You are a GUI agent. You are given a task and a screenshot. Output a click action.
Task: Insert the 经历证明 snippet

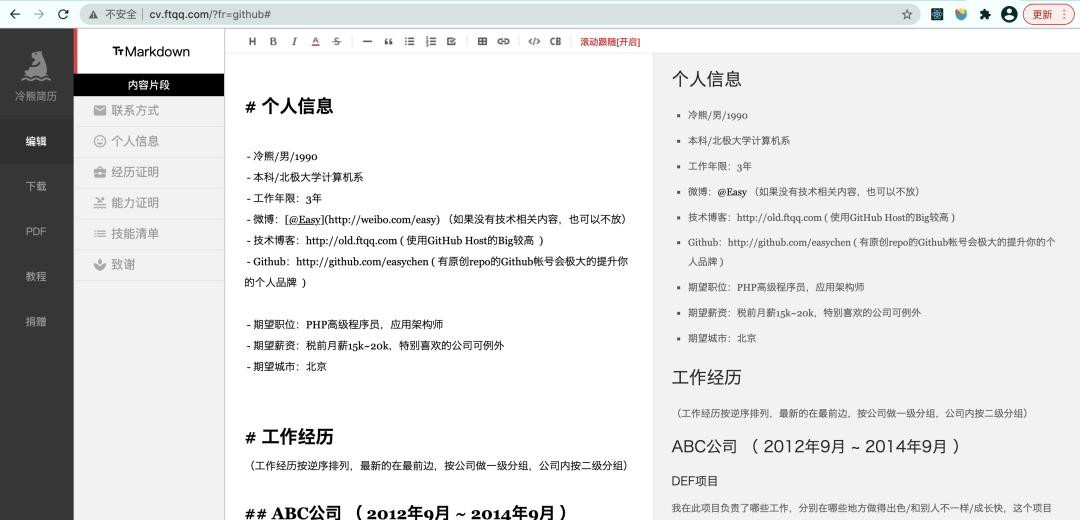[x=149, y=172]
